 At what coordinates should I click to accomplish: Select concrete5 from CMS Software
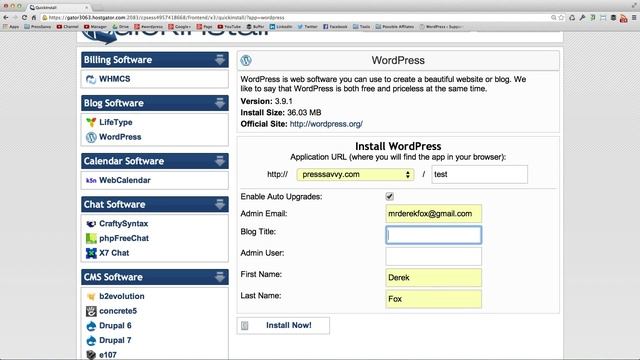point(118,311)
